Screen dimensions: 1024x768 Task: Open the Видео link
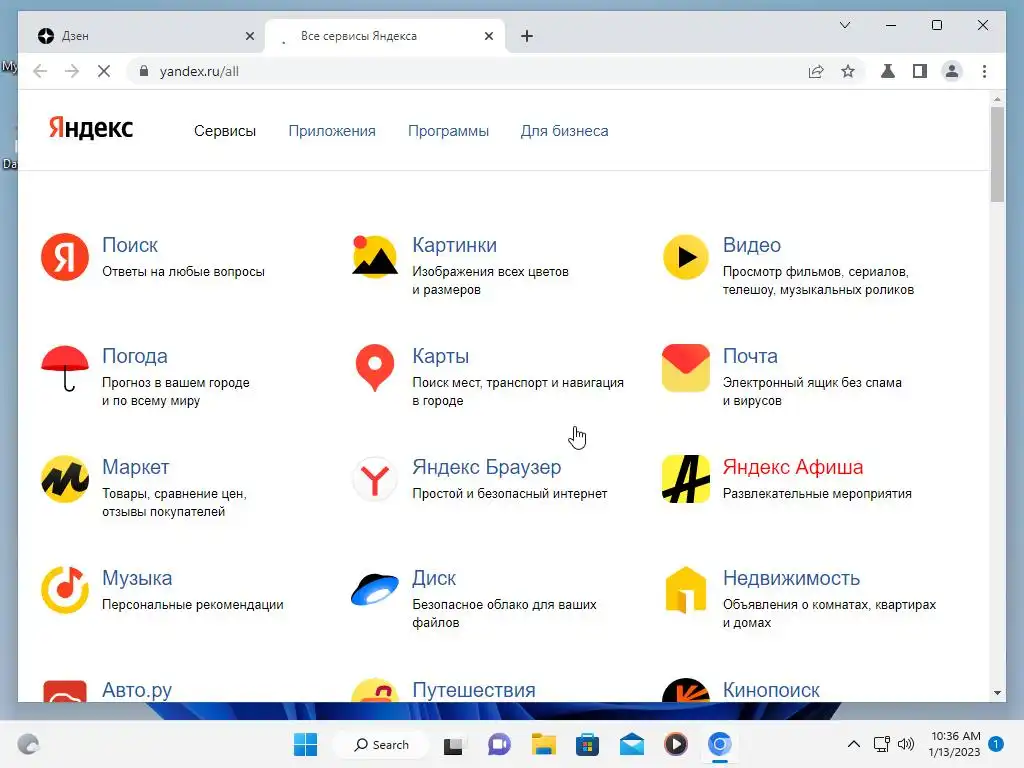pyautogui.click(x=752, y=245)
